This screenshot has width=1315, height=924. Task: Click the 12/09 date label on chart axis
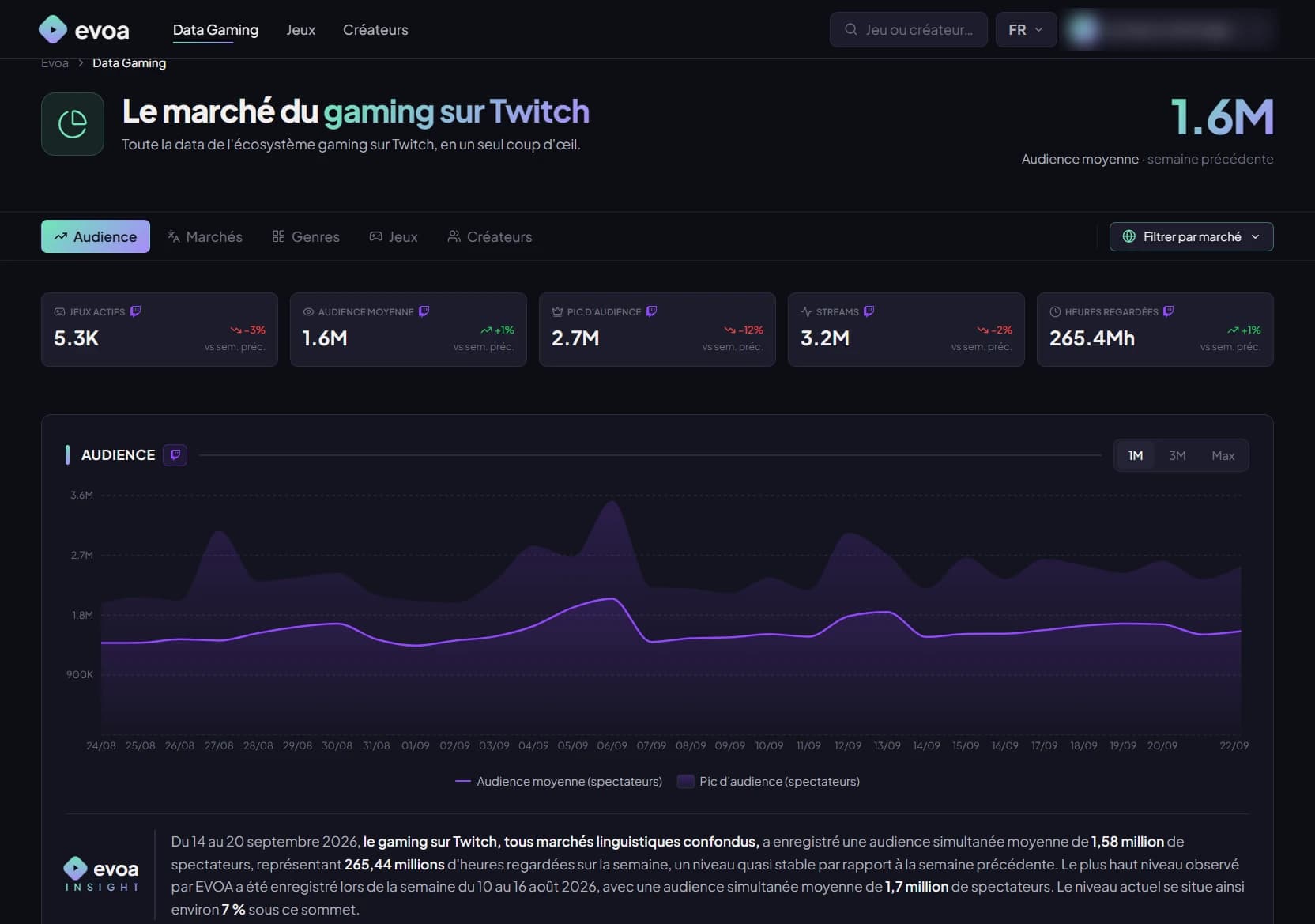click(x=848, y=745)
